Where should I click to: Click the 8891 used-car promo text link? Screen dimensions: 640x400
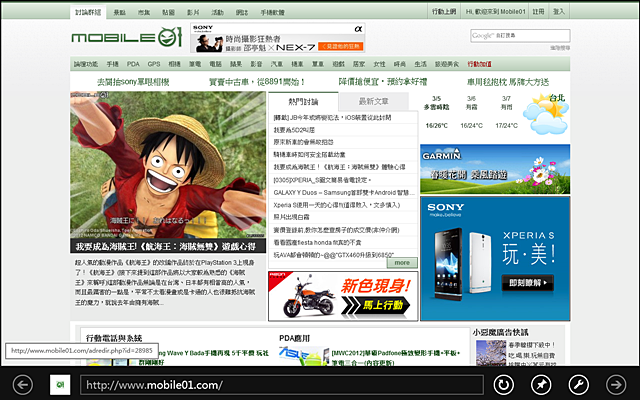(x=257, y=82)
